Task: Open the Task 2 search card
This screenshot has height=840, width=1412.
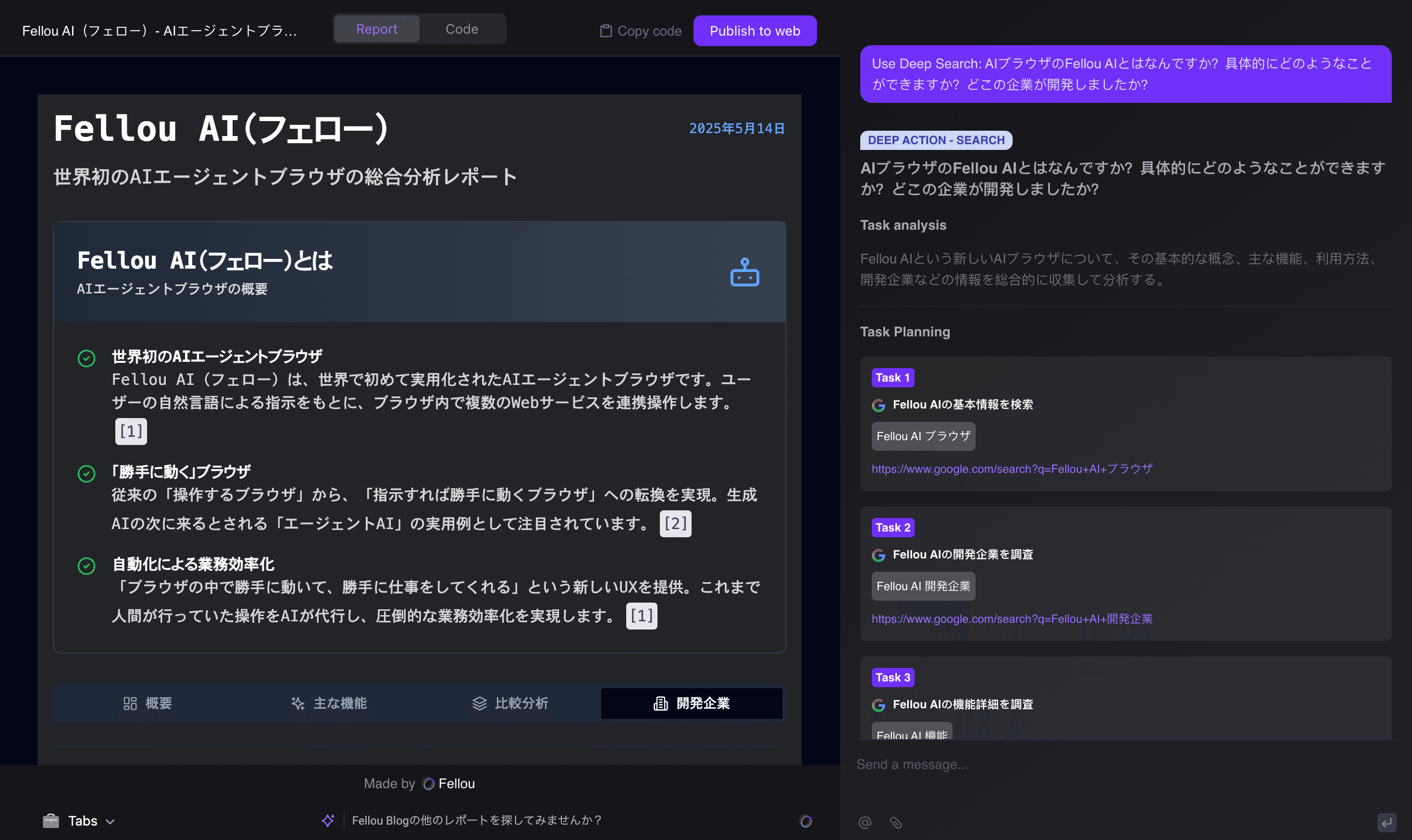Action: [x=1125, y=573]
